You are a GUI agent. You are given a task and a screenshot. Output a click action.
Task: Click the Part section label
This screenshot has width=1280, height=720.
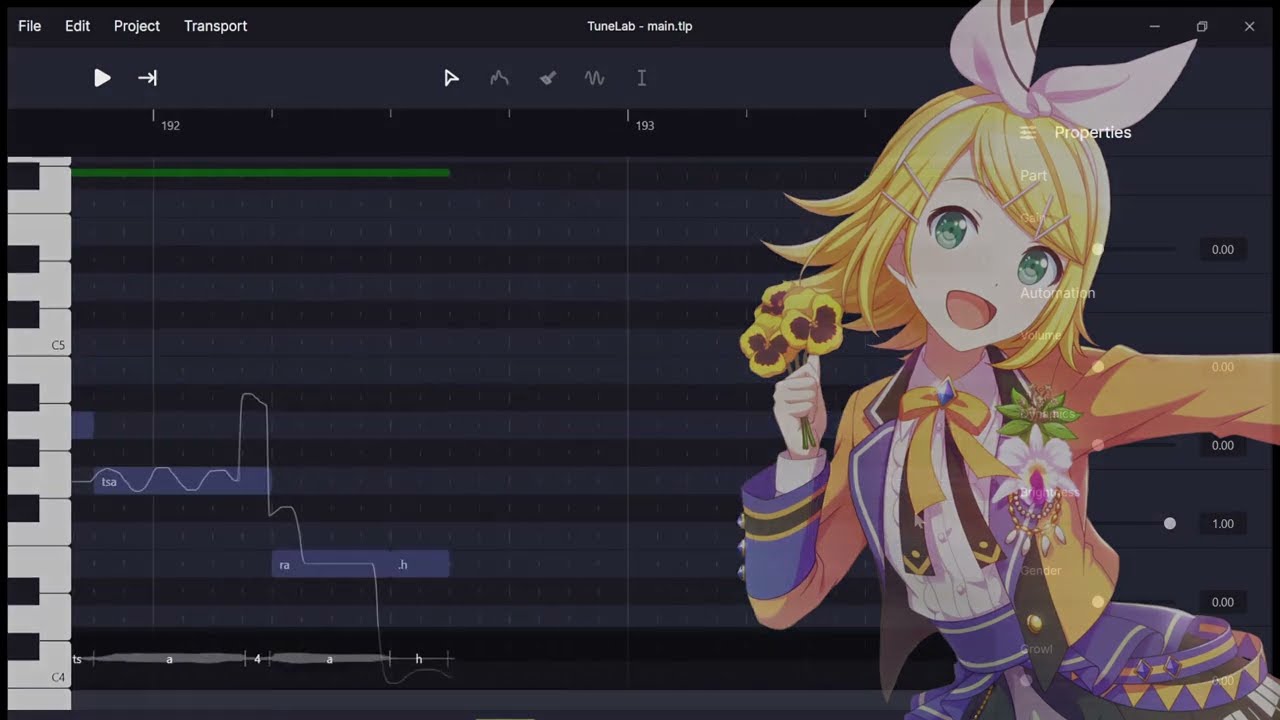click(x=1033, y=175)
